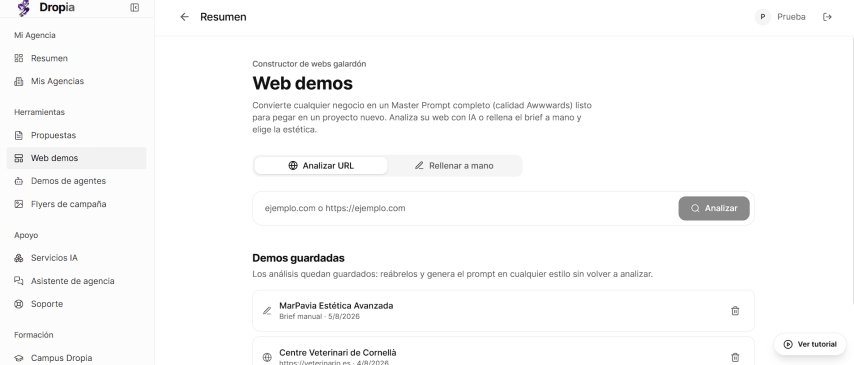Open the MarPavia Estética Avanzada saved demo
The width and height of the screenshot is (854, 365).
pos(503,311)
